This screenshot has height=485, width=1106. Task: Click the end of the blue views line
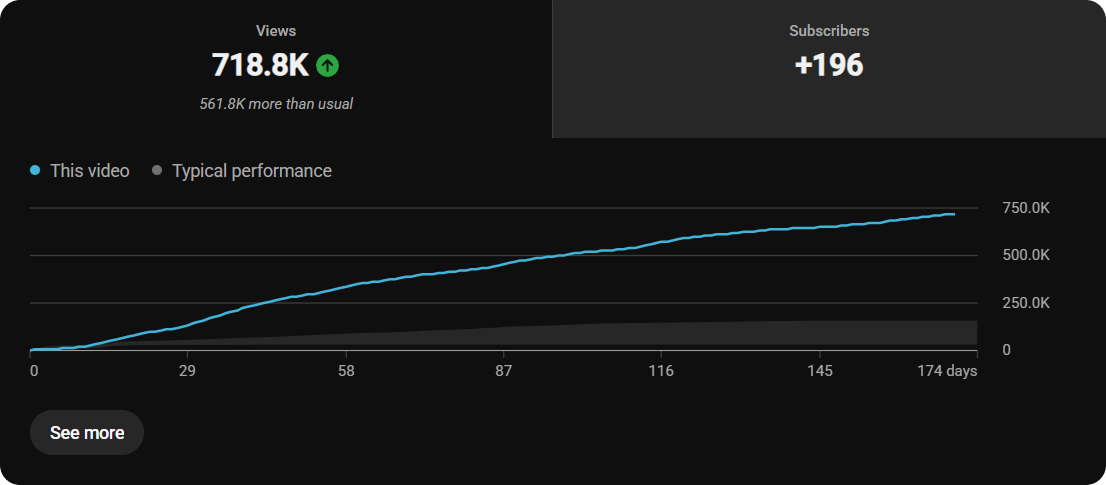(954, 214)
